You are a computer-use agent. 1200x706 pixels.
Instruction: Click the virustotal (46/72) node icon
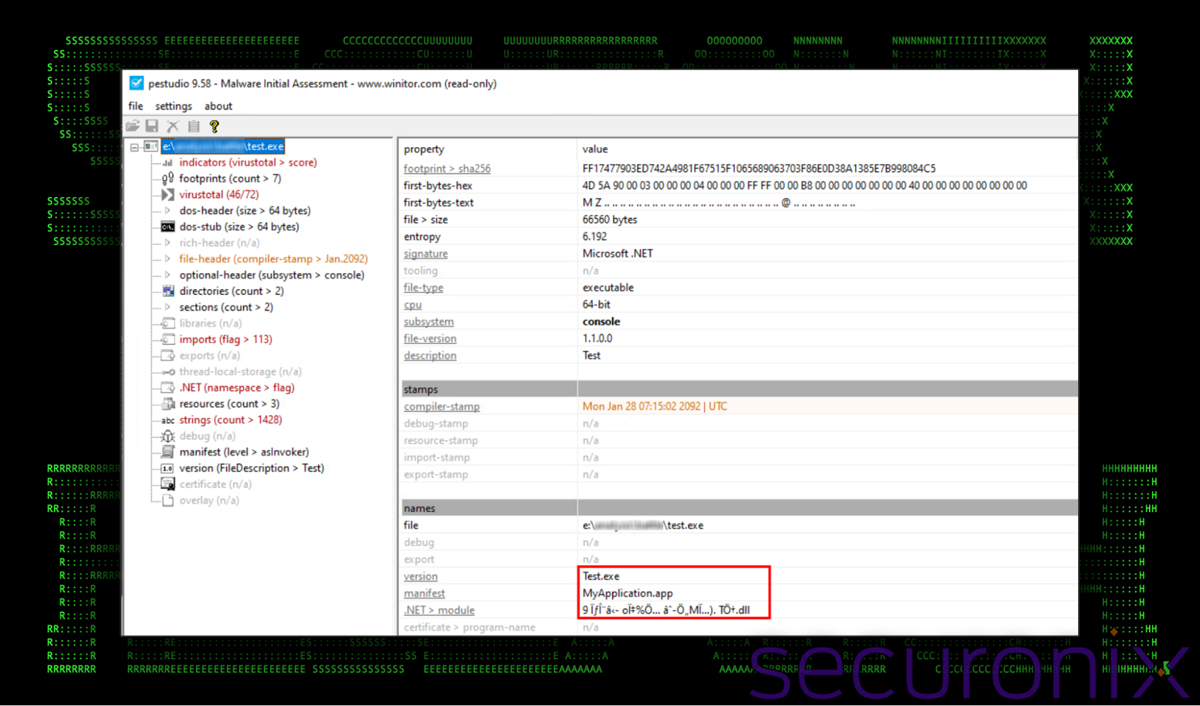168,195
